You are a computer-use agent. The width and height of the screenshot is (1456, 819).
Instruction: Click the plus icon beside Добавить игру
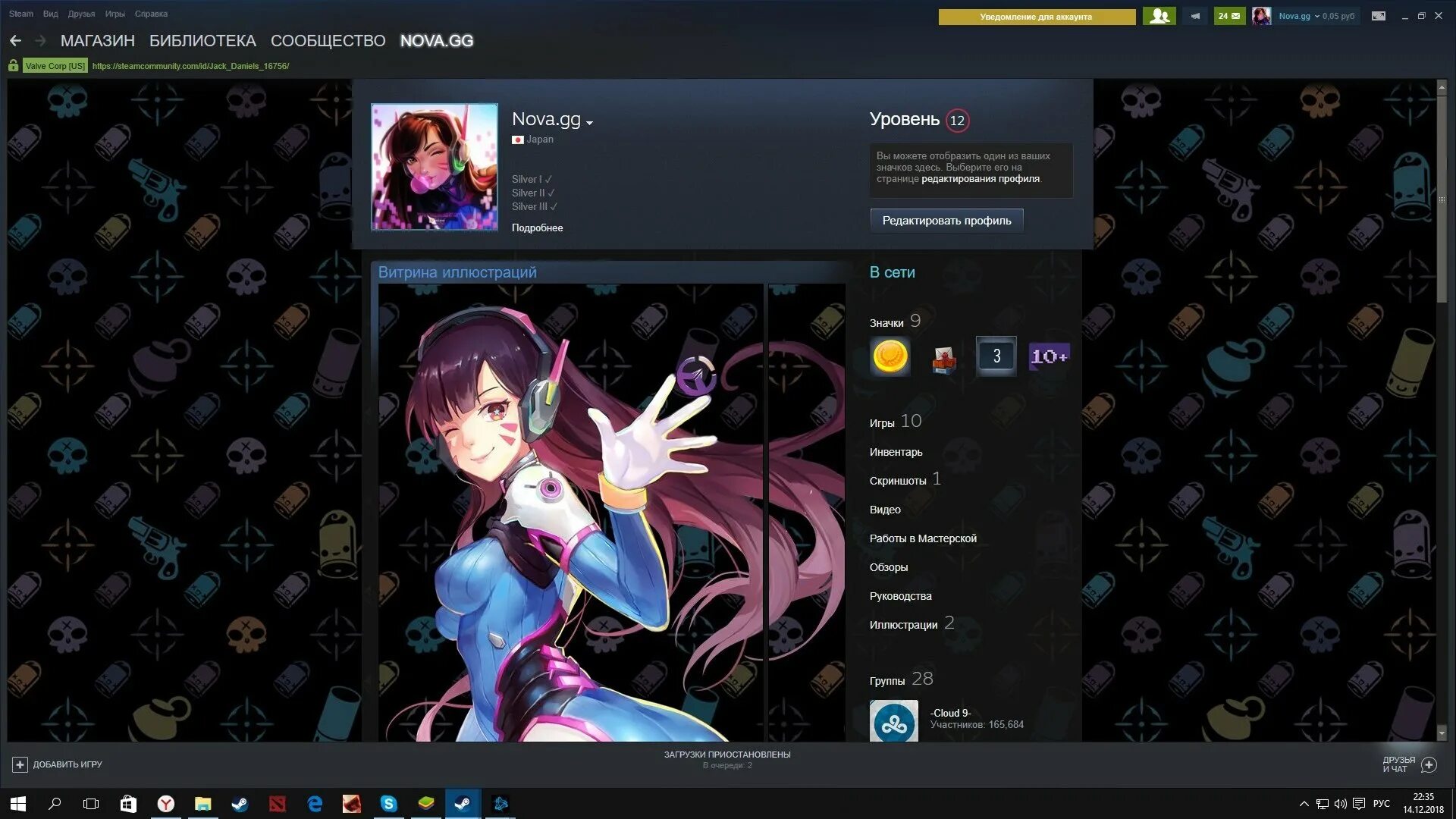[x=20, y=764]
